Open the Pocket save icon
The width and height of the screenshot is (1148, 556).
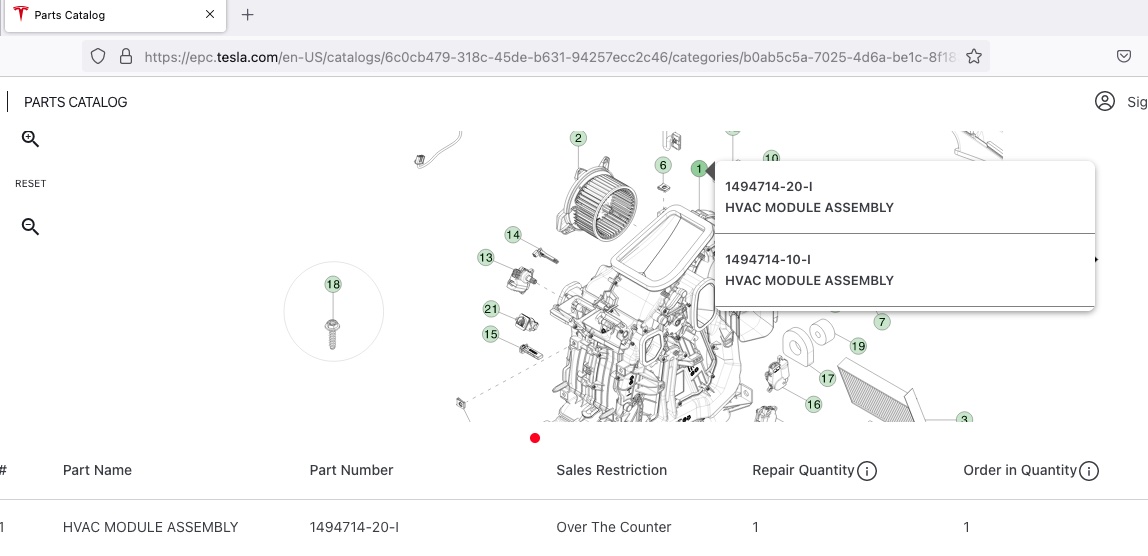(1124, 56)
